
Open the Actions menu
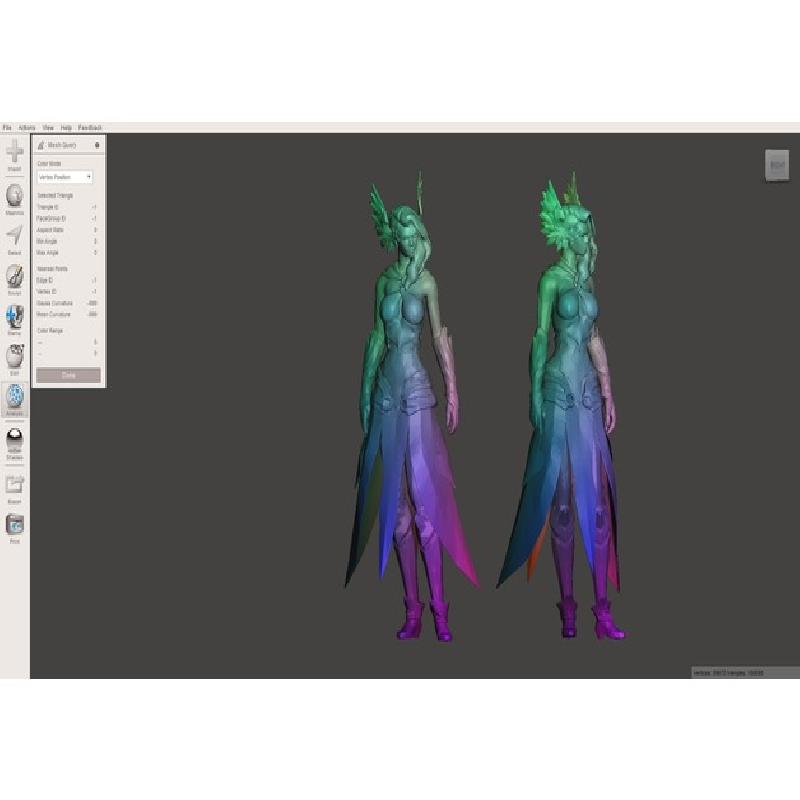27,128
